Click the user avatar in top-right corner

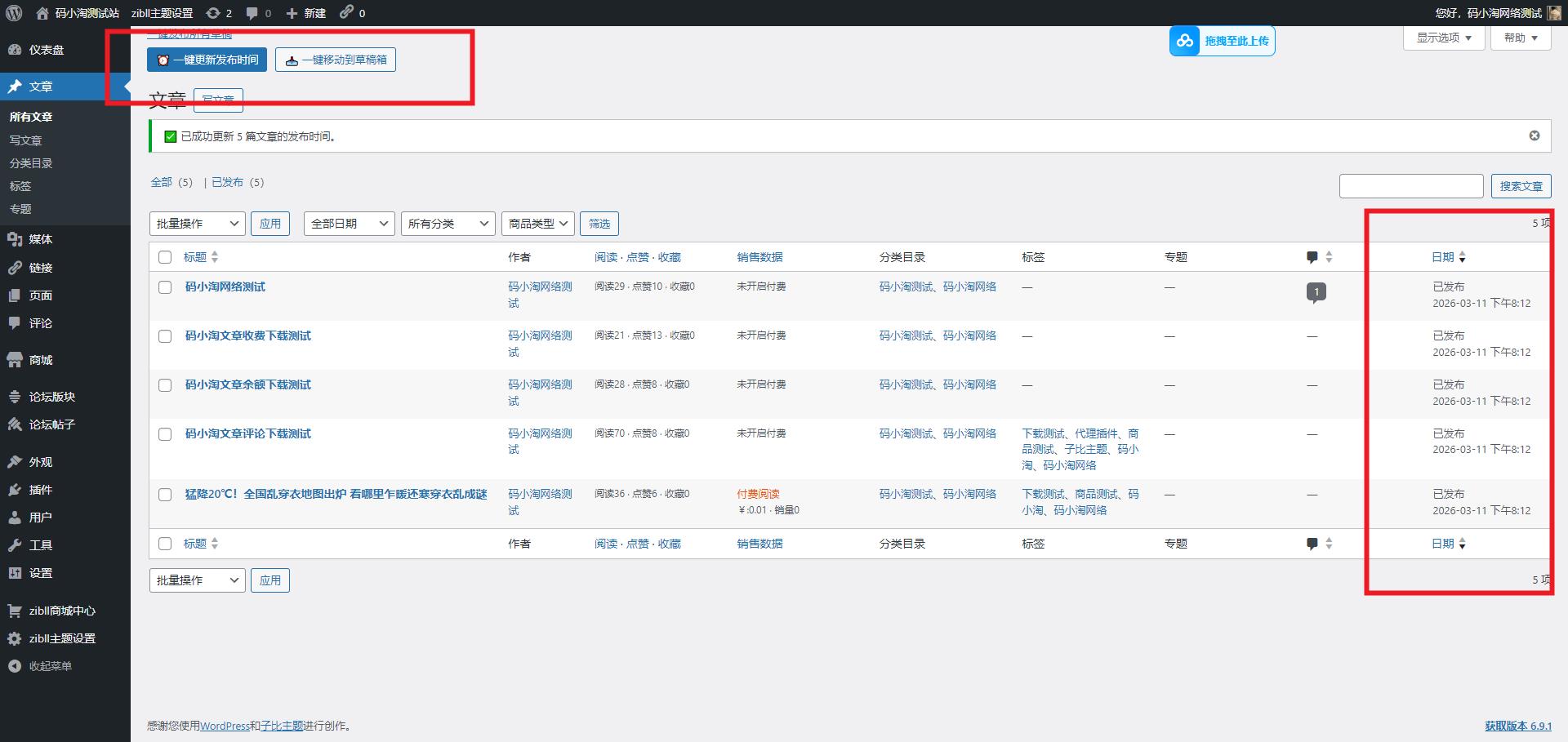click(1554, 13)
